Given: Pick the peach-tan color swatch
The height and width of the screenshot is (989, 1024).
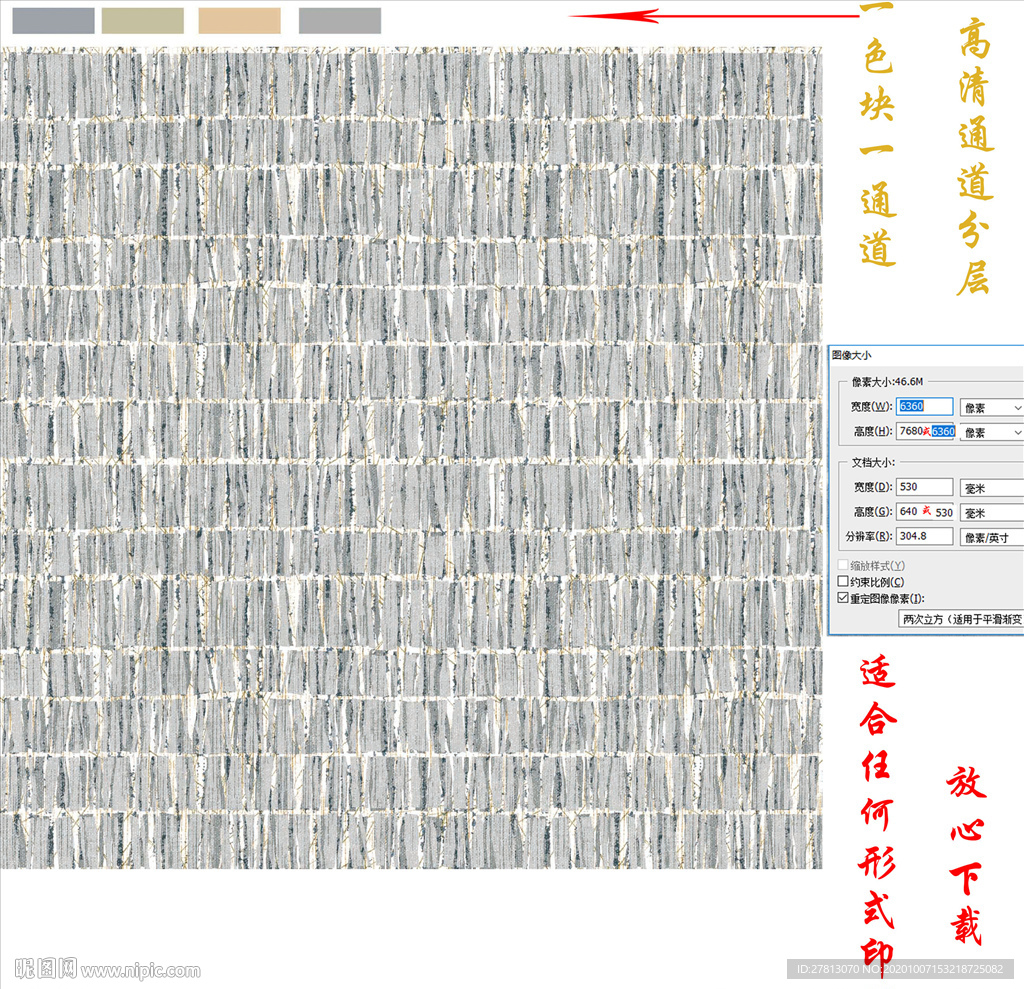Looking at the screenshot, I should pyautogui.click(x=240, y=21).
